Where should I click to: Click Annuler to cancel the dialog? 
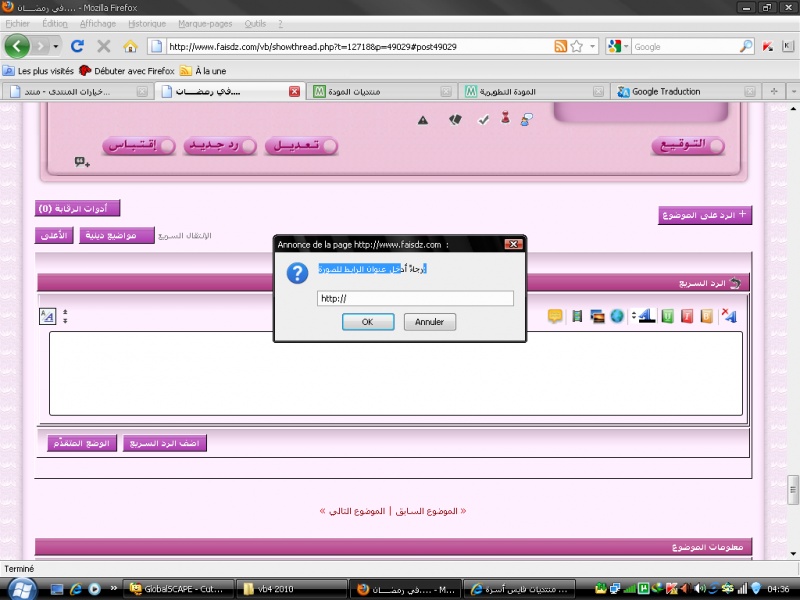[x=430, y=322]
